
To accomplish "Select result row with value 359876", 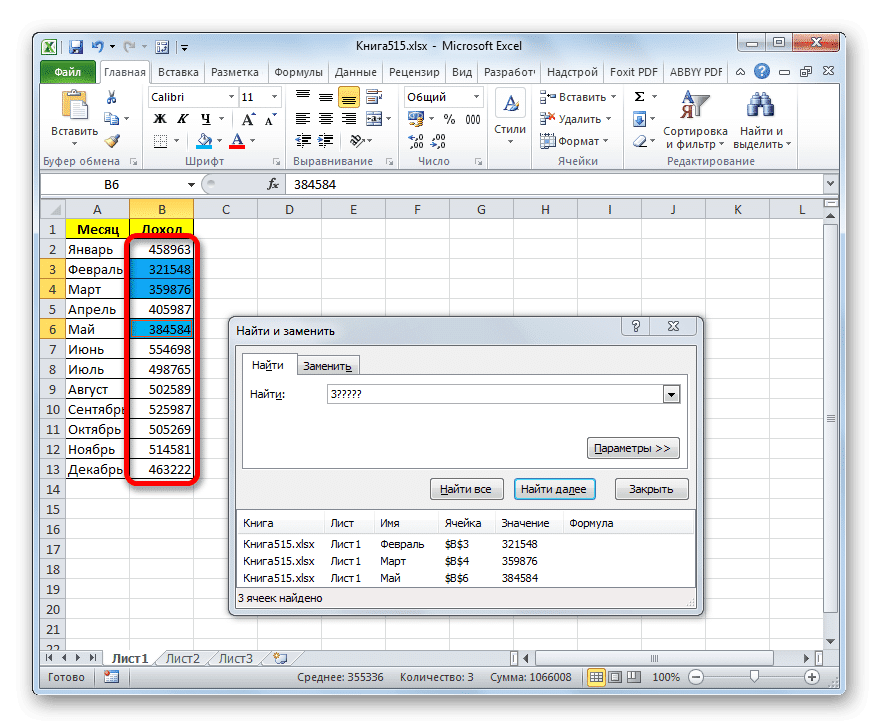I will pyautogui.click(x=465, y=561).
